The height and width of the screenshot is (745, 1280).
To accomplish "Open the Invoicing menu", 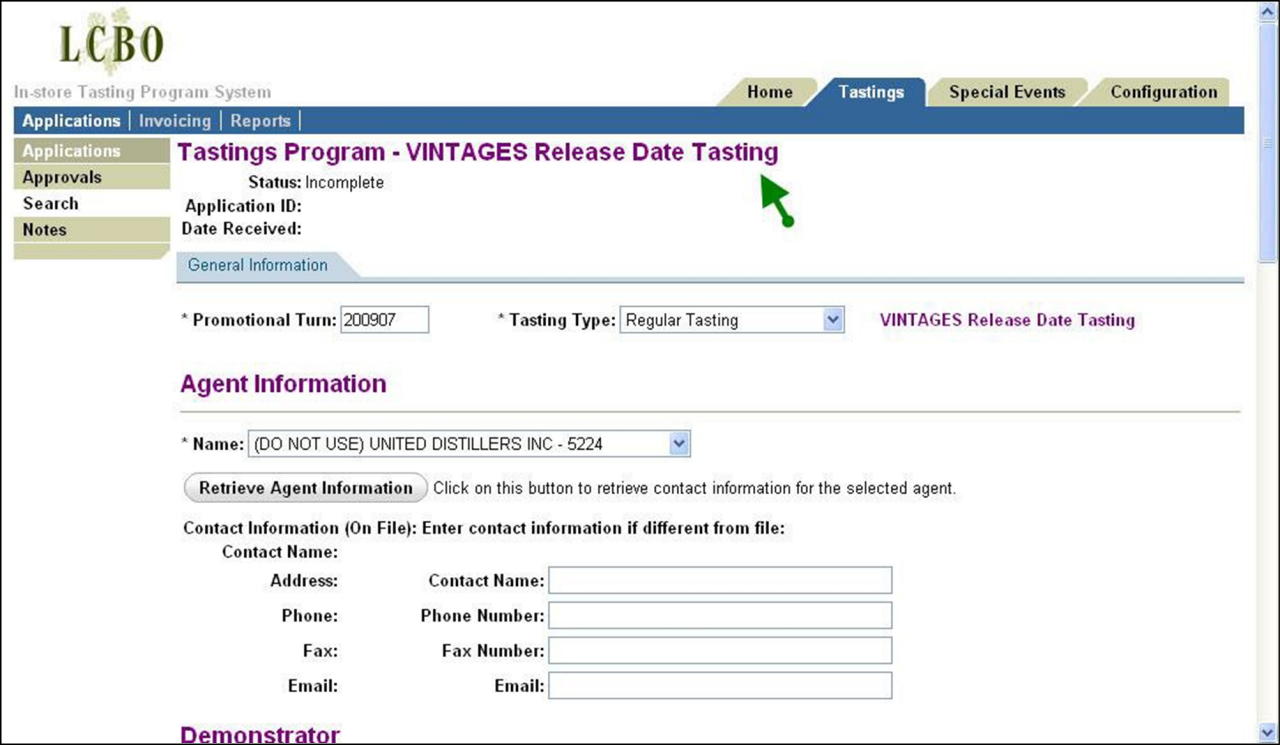I will [175, 121].
